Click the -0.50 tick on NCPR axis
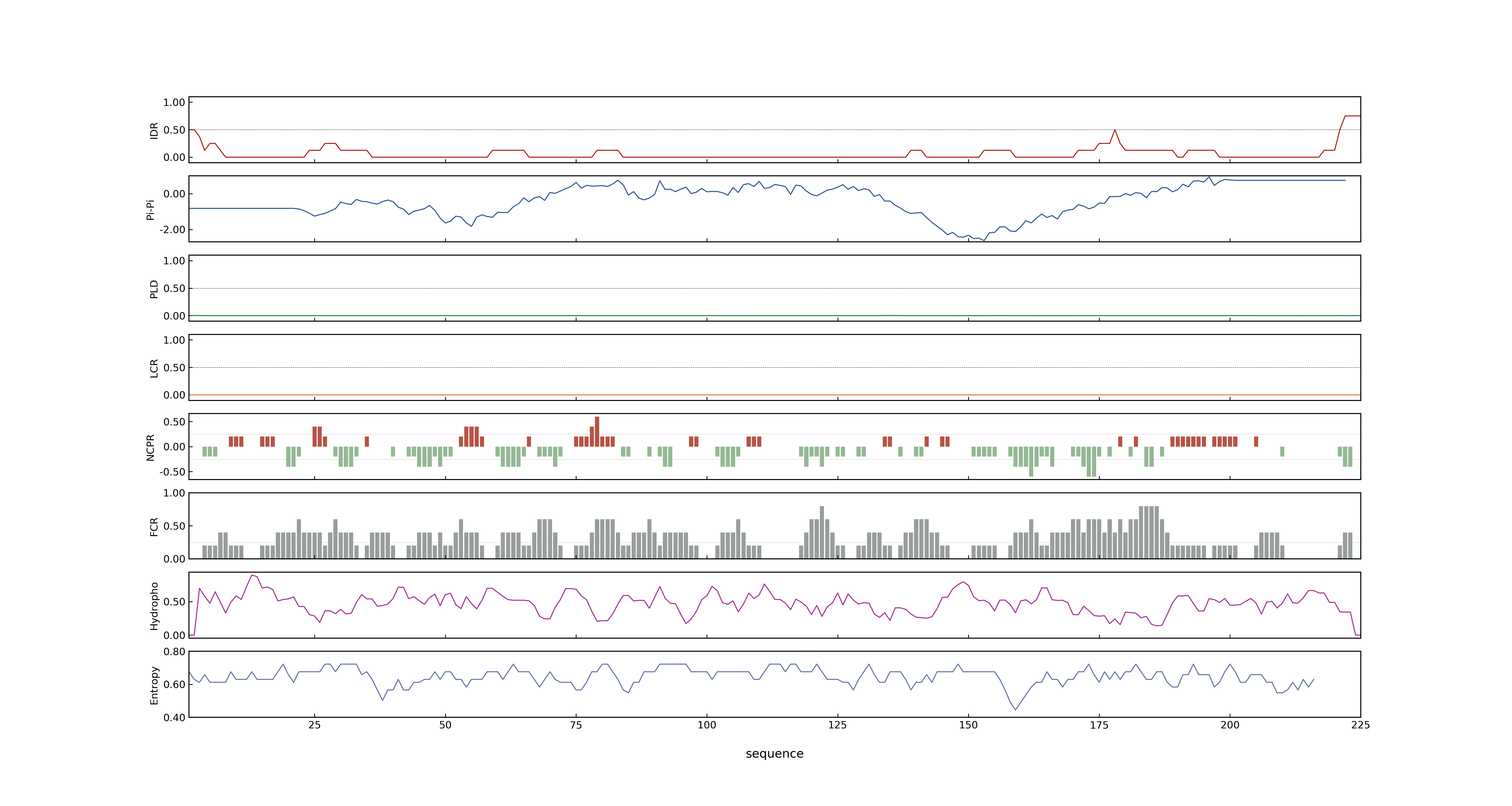1512x806 pixels. click(x=172, y=472)
